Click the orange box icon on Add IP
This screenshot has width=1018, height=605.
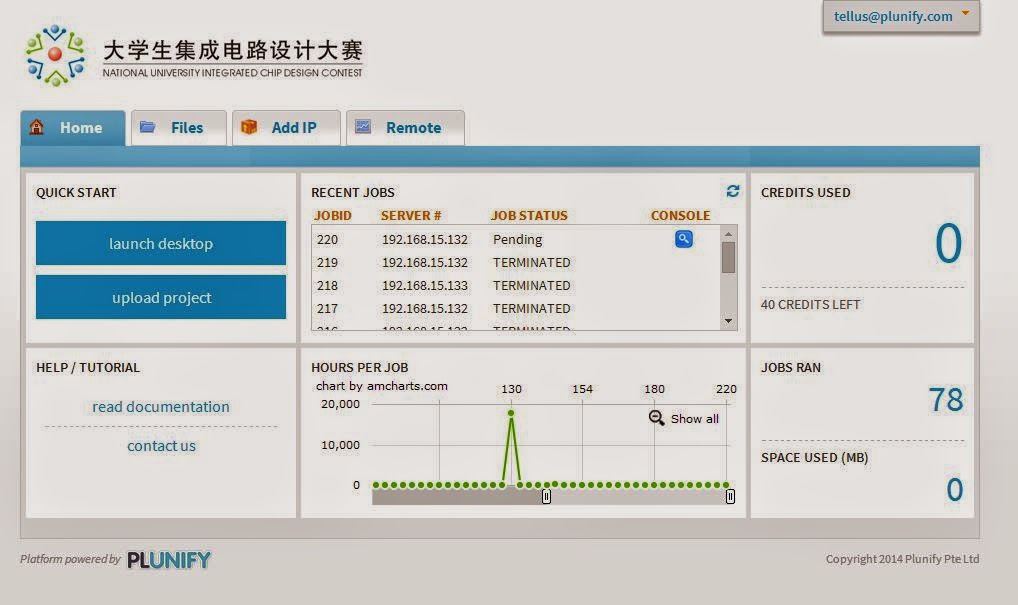(x=249, y=127)
